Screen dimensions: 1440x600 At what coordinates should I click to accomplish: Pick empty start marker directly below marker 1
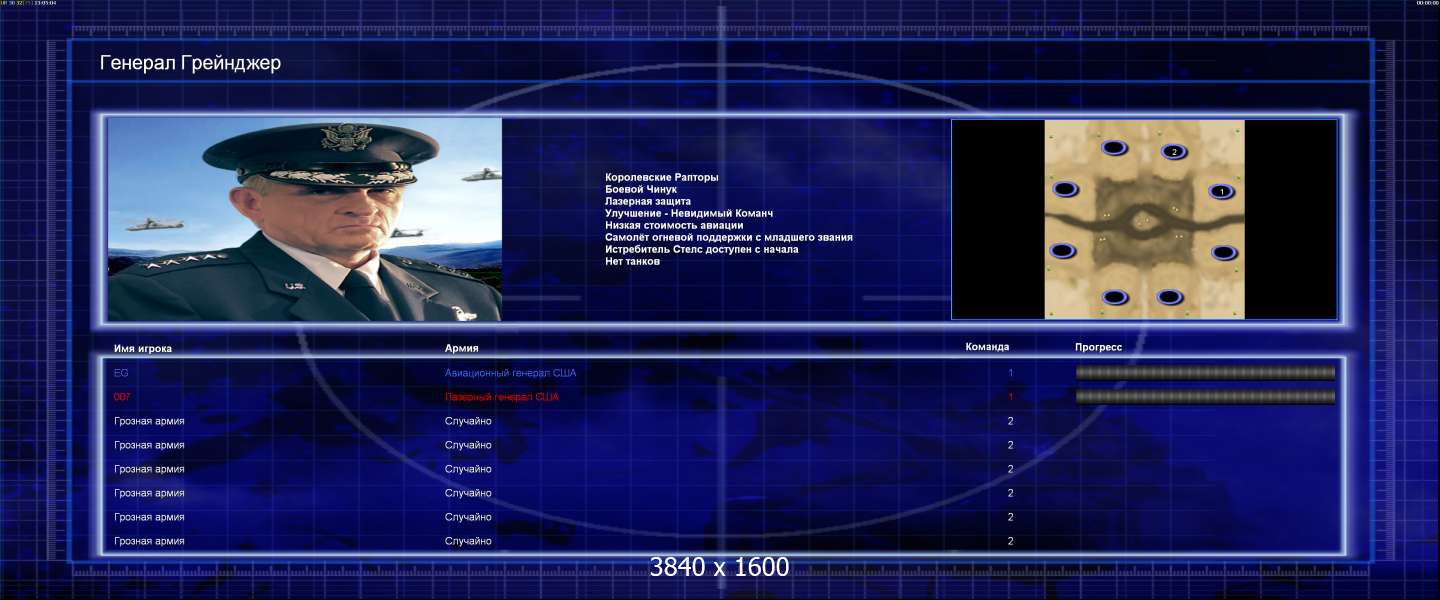1224,253
